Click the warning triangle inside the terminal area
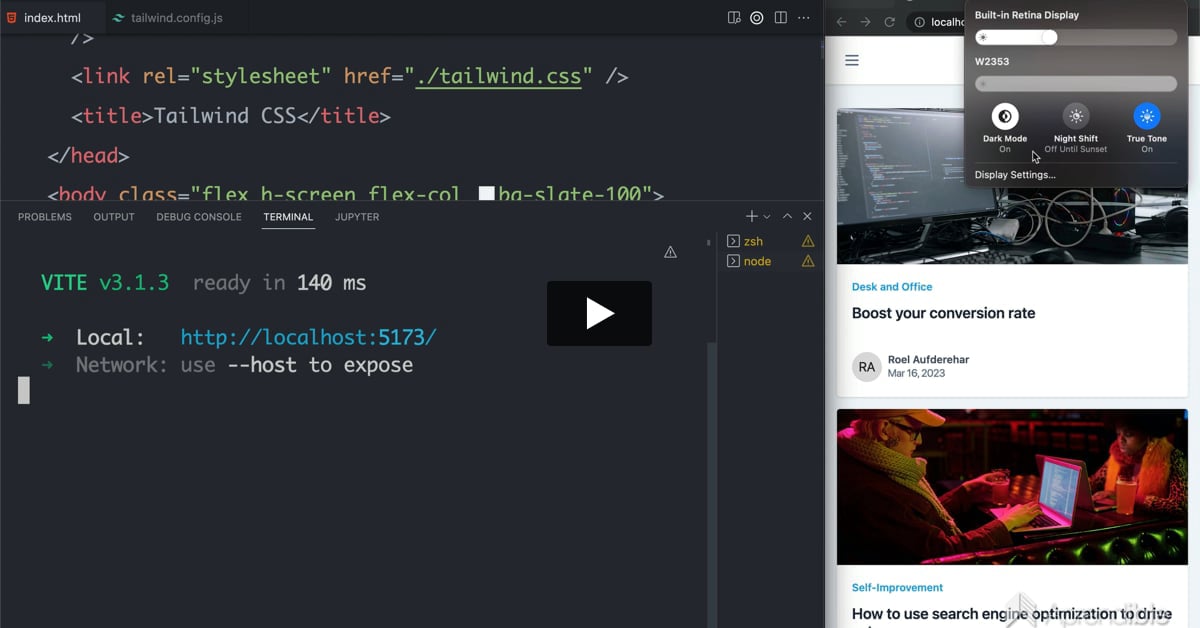 [670, 252]
